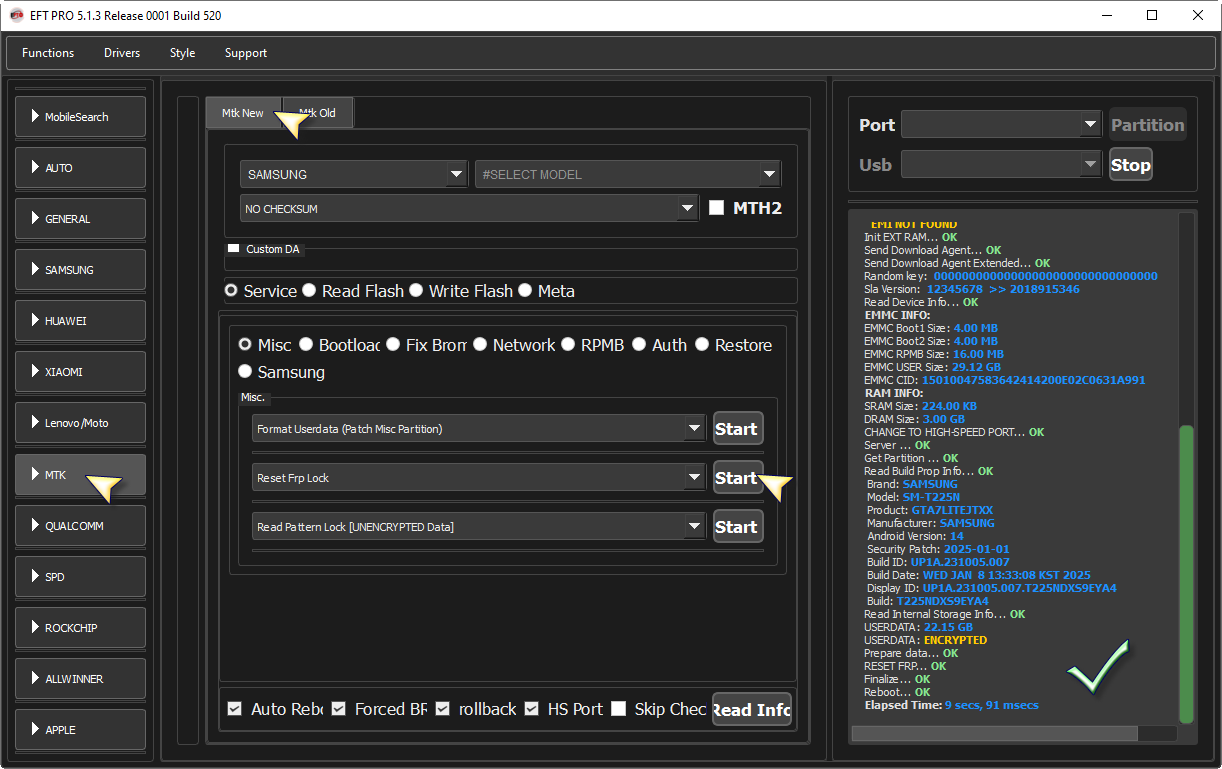Click the EMMC CID log line

coord(1005,380)
